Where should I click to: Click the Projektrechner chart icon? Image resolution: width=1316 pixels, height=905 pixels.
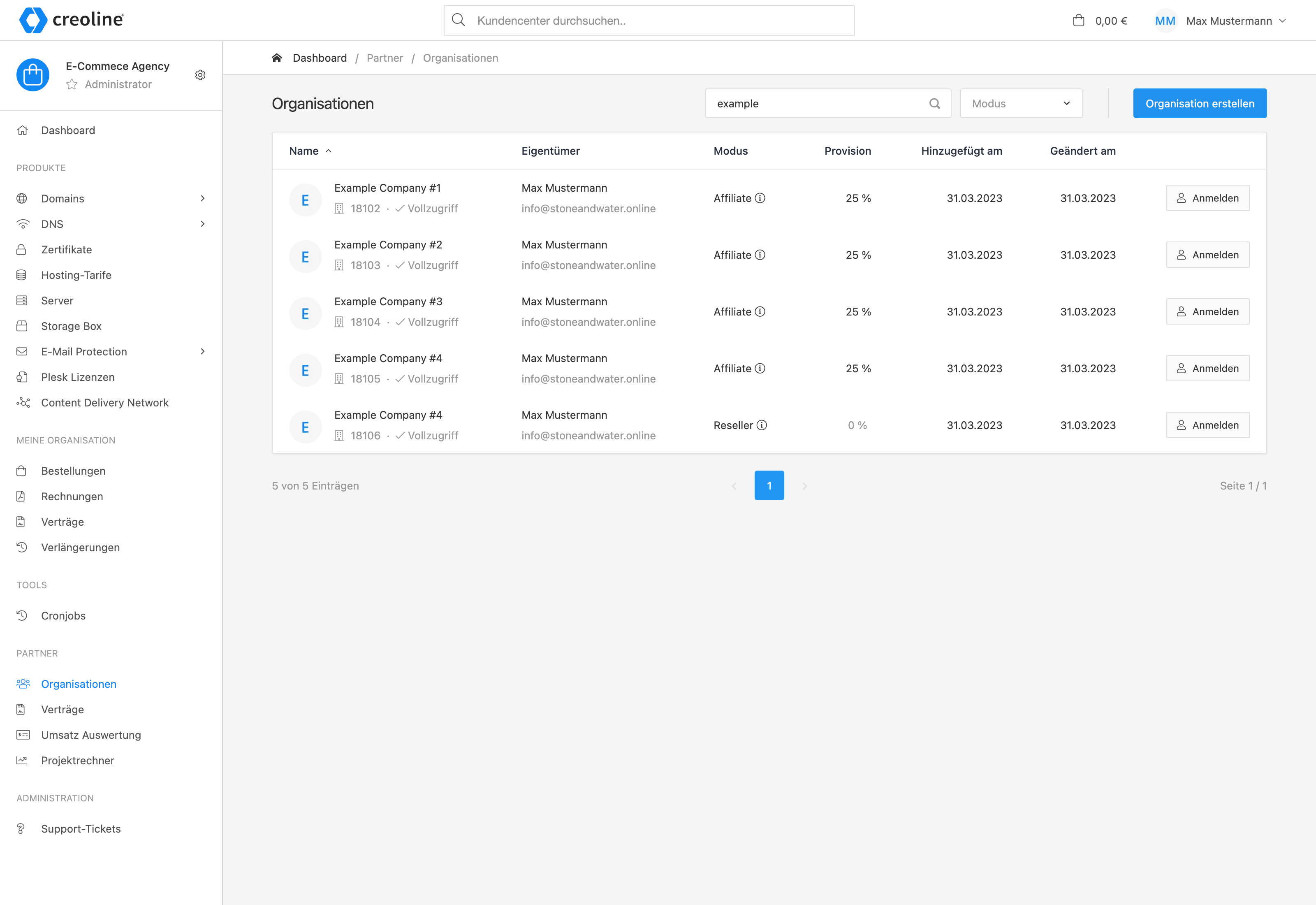(x=21, y=760)
